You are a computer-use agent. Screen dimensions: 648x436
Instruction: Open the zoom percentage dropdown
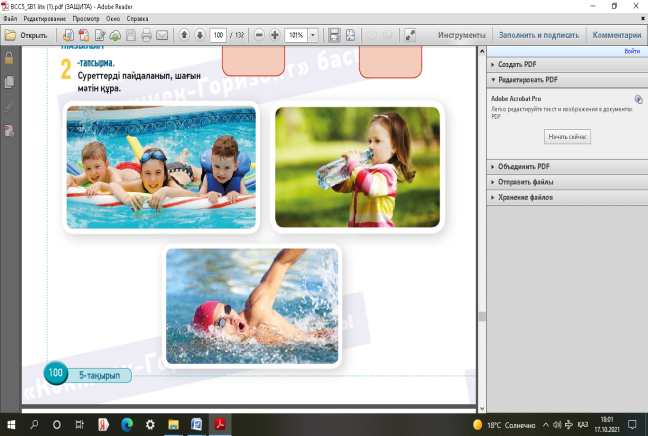[314, 35]
